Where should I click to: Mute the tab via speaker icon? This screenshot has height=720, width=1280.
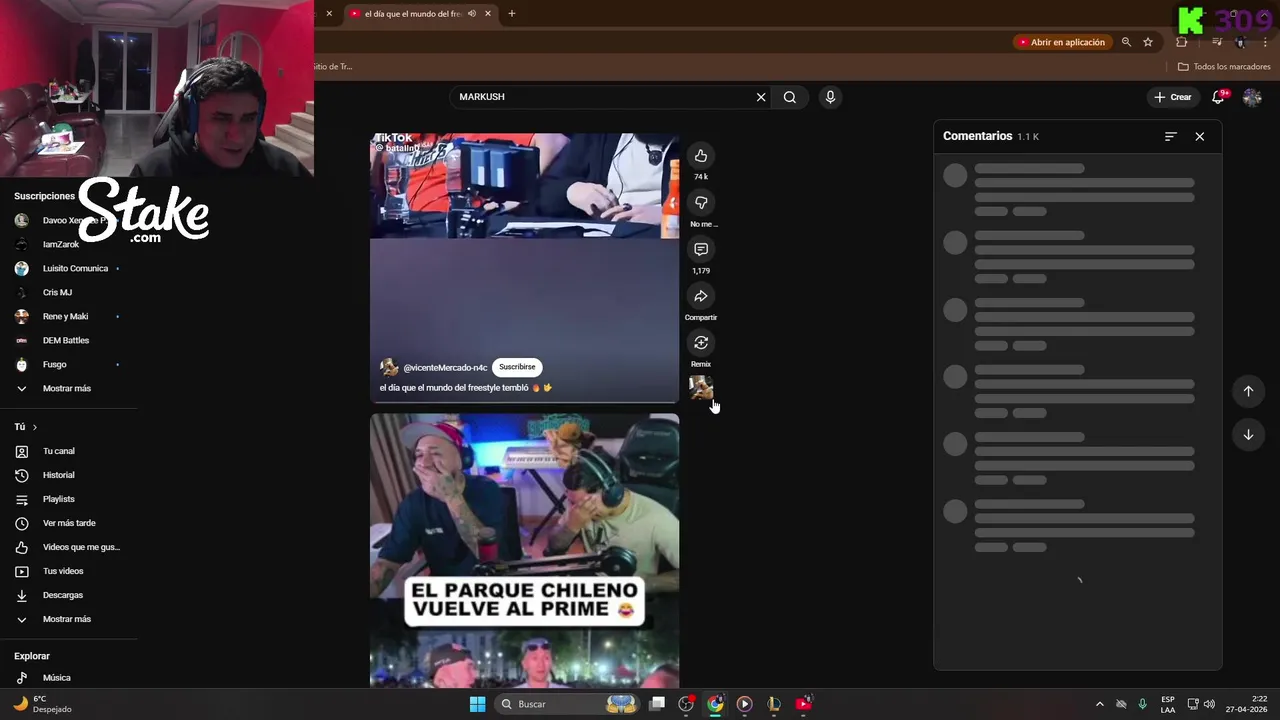pos(472,14)
